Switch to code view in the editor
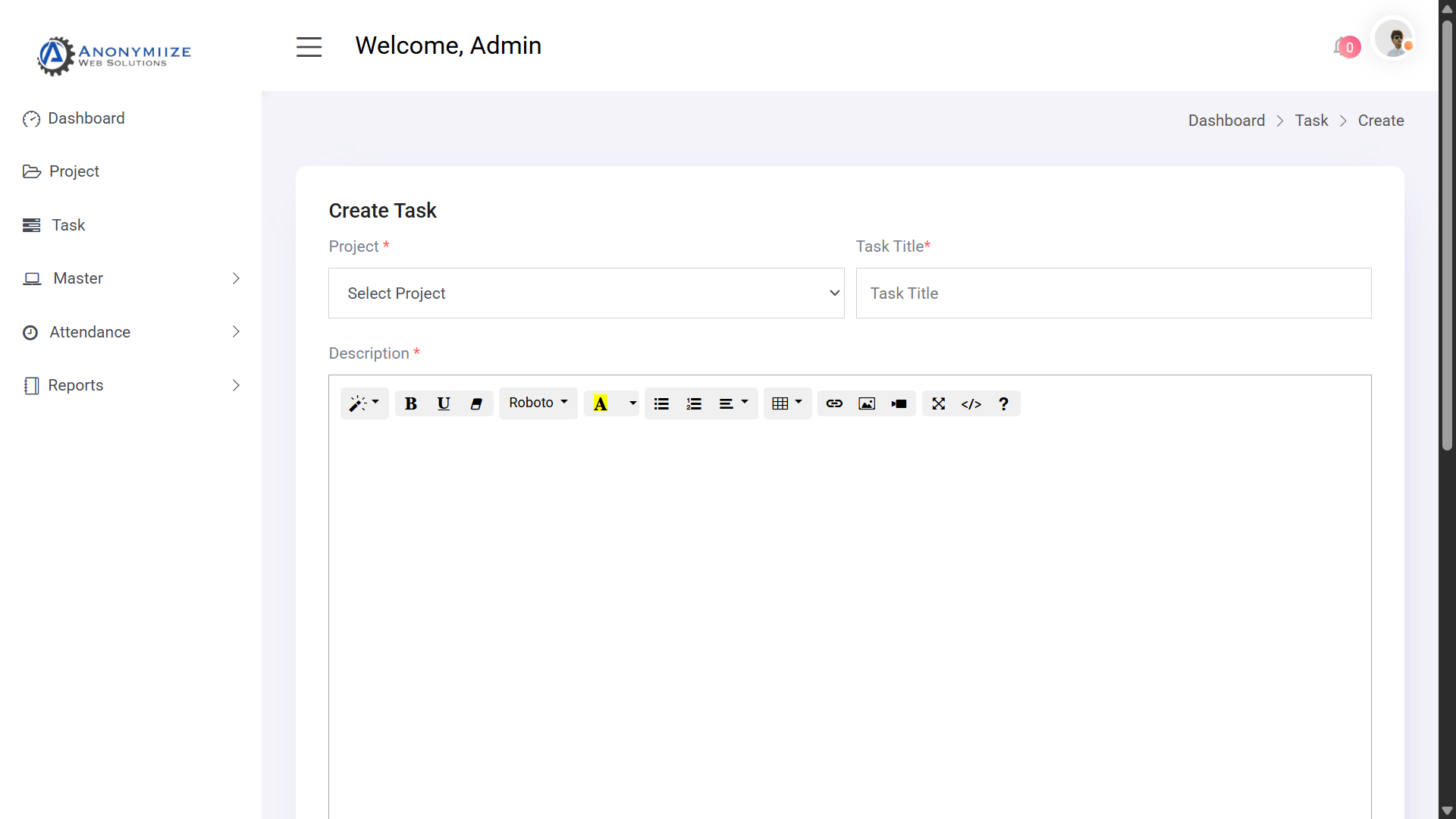This screenshot has width=1456, height=819. (x=971, y=403)
